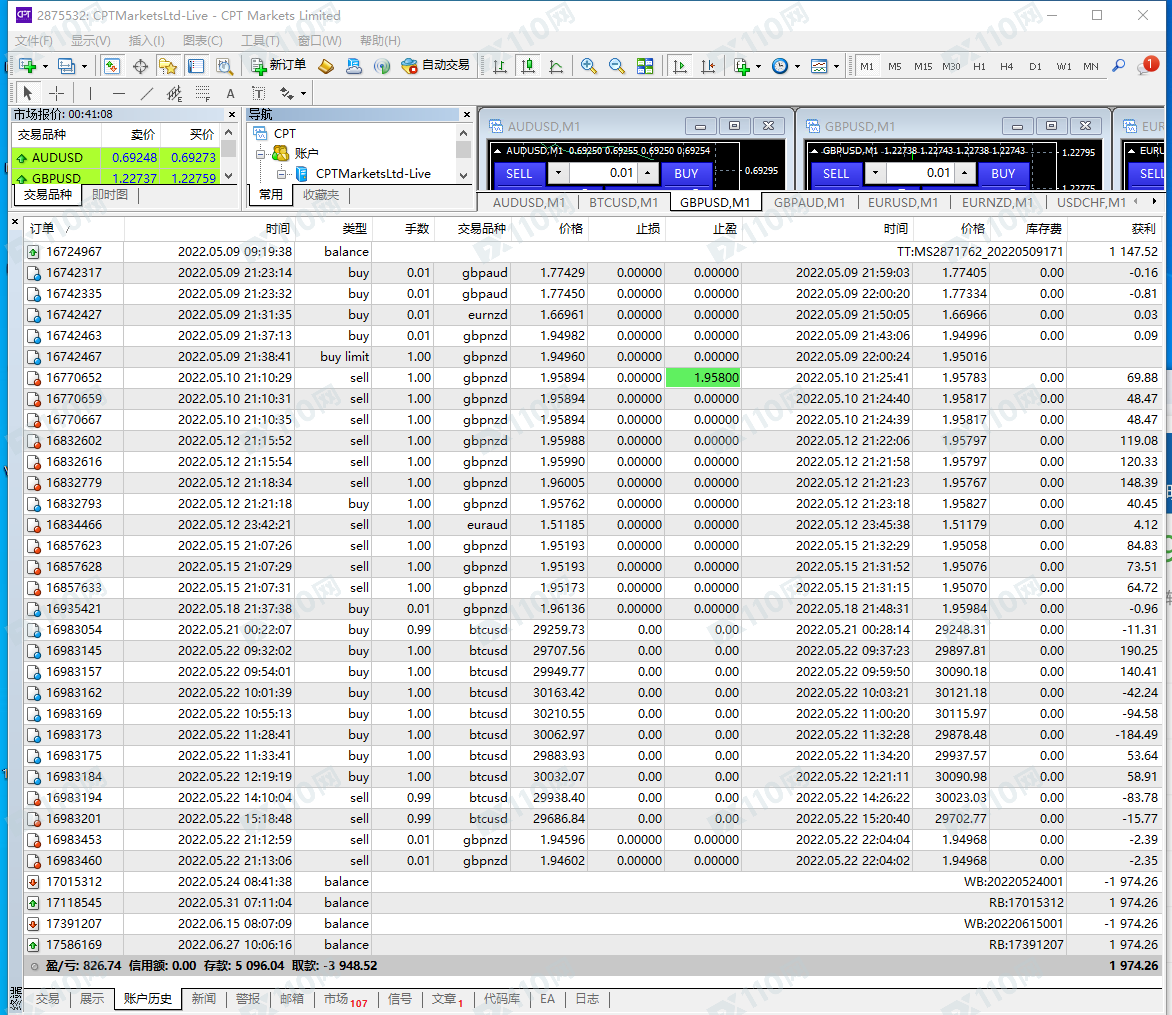The image size is (1172, 1015).
Task: Pick the text label 'A' drawing tool
Action: (x=230, y=94)
